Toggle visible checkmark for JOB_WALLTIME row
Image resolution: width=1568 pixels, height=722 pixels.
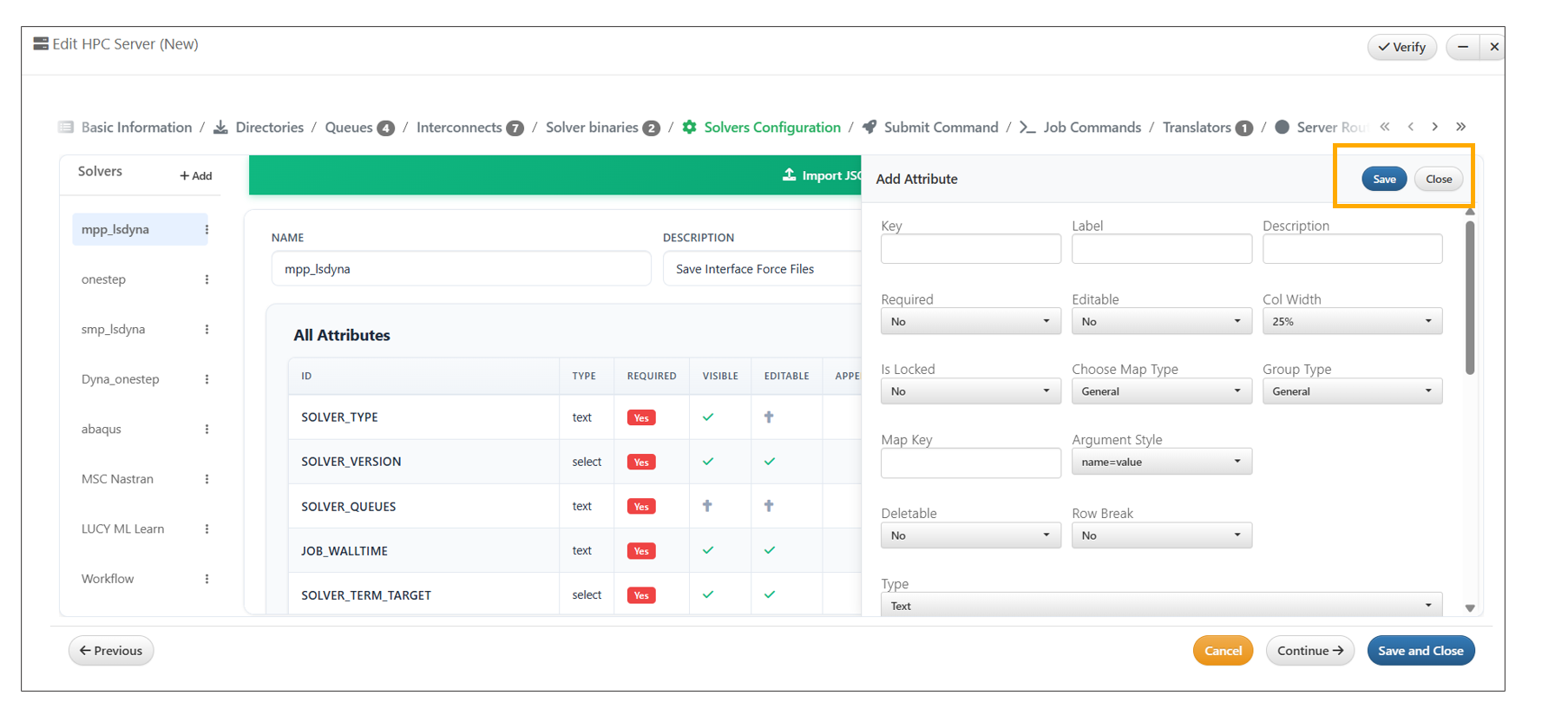pyautogui.click(x=708, y=550)
